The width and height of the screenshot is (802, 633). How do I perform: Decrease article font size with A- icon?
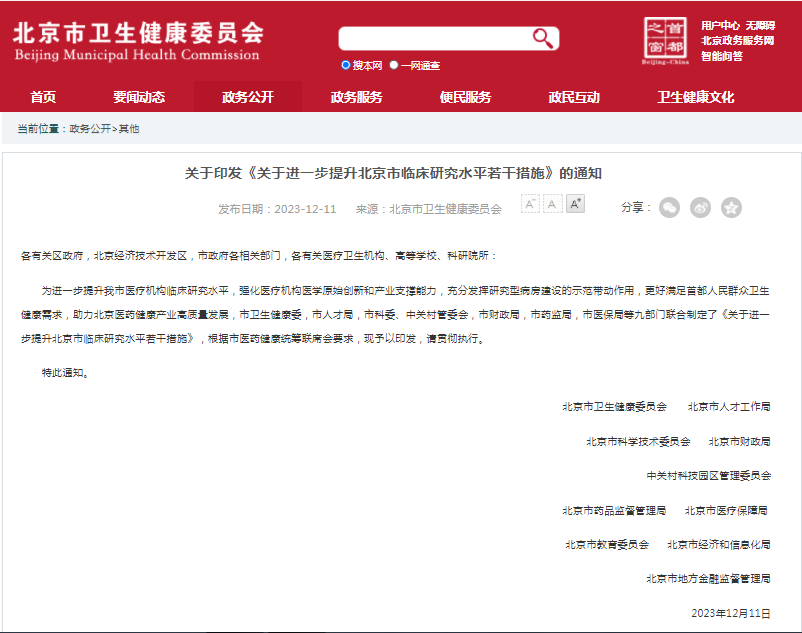pyautogui.click(x=530, y=204)
